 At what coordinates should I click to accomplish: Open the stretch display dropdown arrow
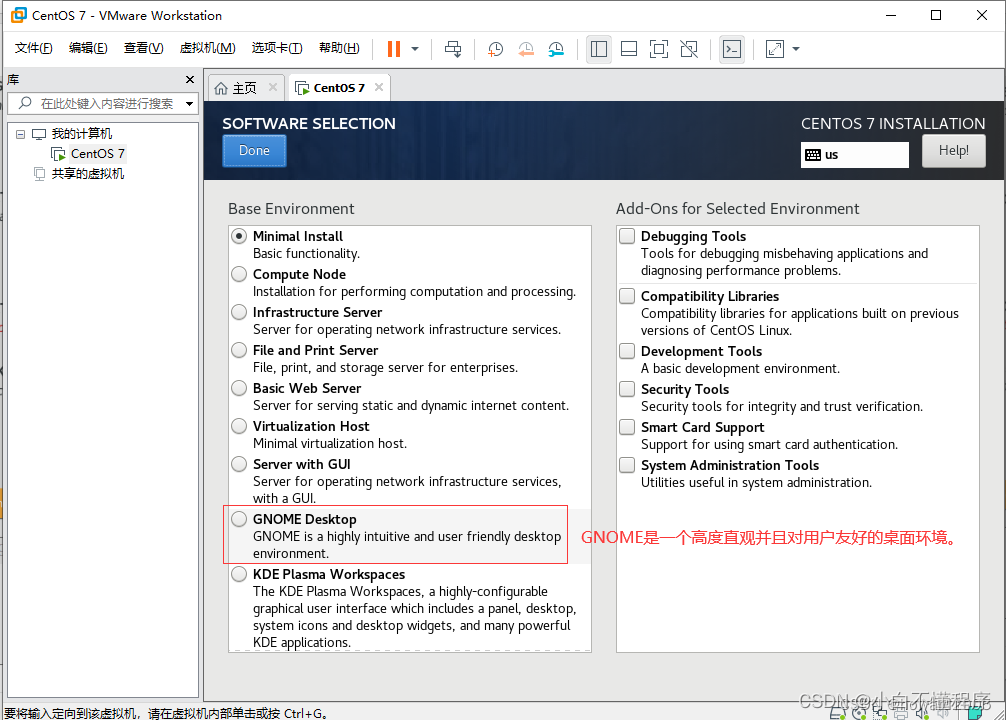pyautogui.click(x=796, y=49)
